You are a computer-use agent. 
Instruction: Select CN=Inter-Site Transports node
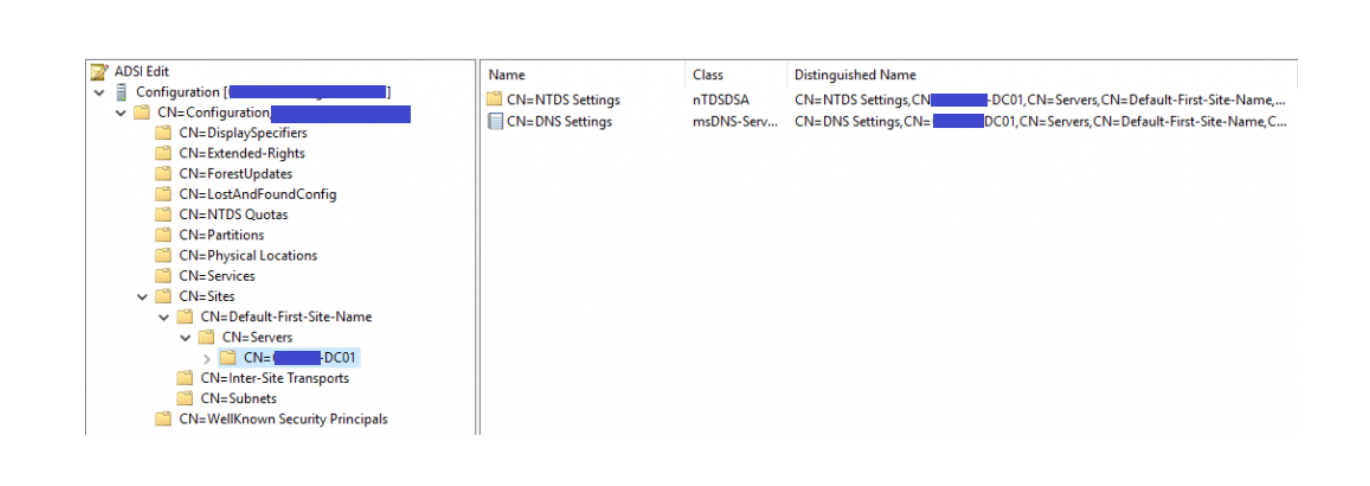(x=275, y=378)
